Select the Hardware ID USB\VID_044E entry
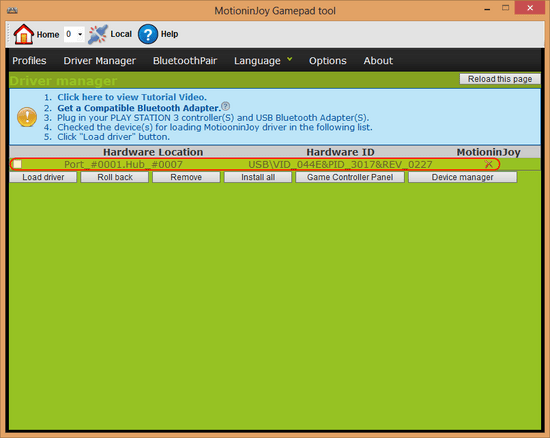This screenshot has width=550, height=438. [340, 164]
